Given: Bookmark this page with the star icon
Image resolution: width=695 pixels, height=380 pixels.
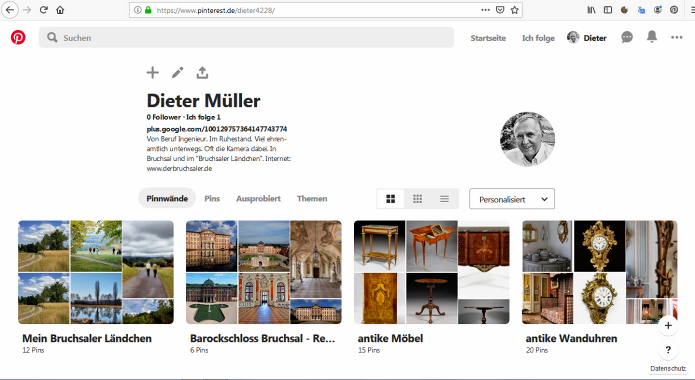Looking at the screenshot, I should click(x=514, y=10).
